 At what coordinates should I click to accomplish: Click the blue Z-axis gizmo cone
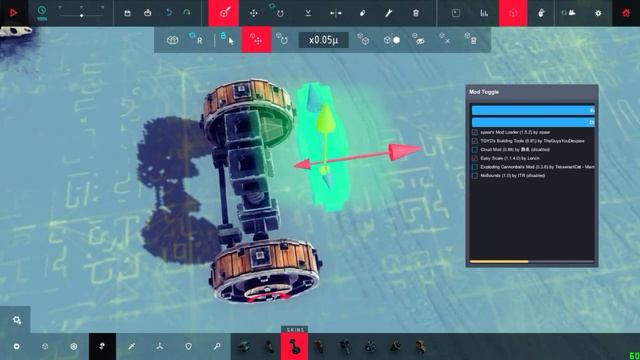click(x=313, y=97)
